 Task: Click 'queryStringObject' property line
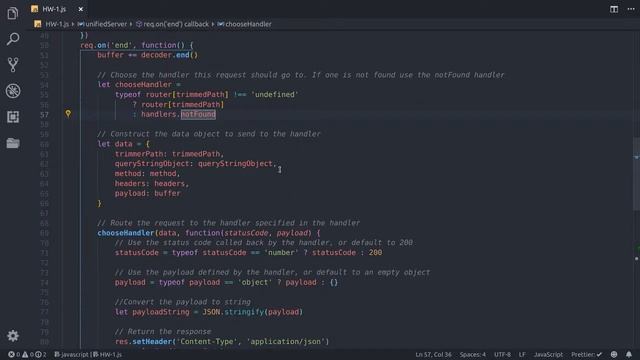pyautogui.click(x=196, y=164)
